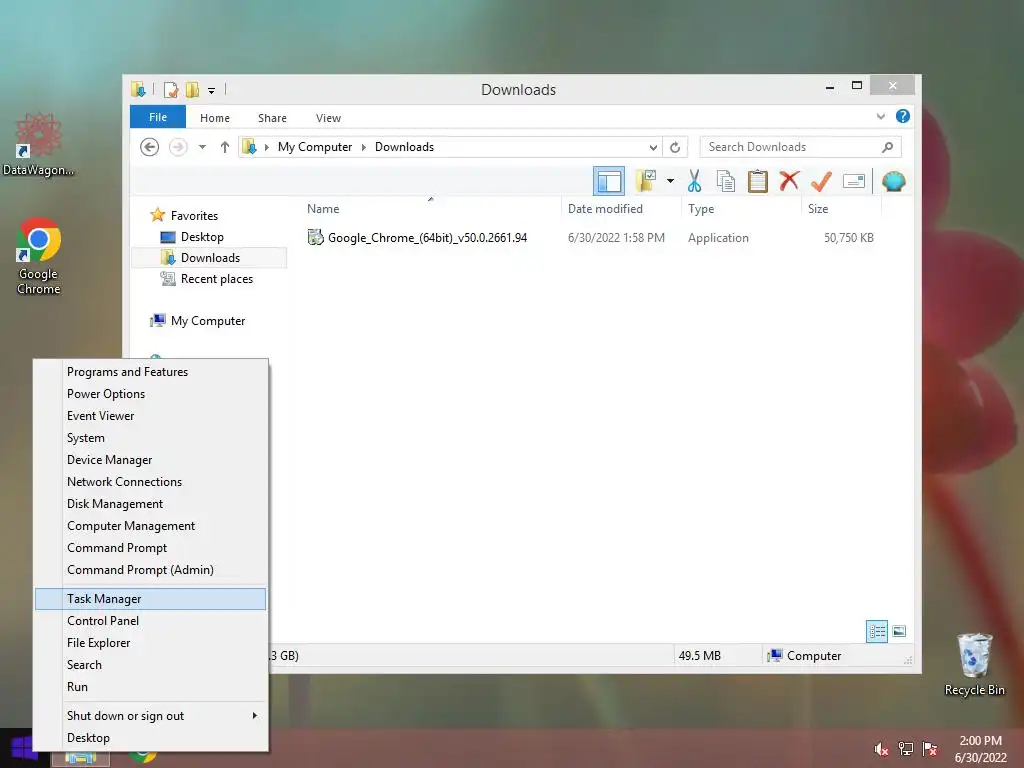Viewport: 1024px width, 768px height.
Task: Expand the Shut down or sign out submenu
Action: pyautogui.click(x=150, y=716)
